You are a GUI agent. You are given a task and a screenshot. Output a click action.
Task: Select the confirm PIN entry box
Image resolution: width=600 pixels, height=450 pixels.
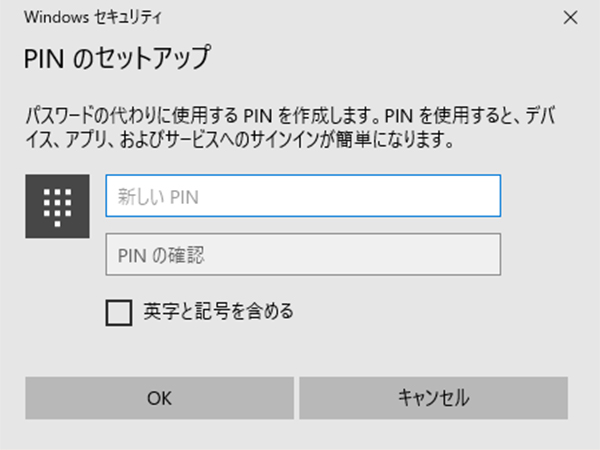pos(302,254)
